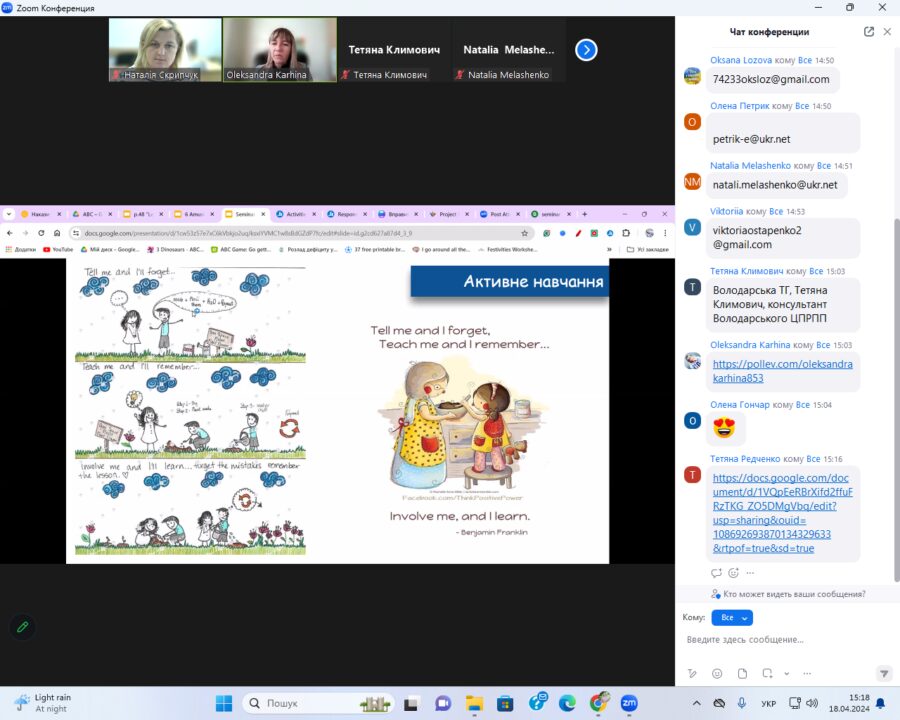The width and height of the screenshot is (900, 720).
Task: Select Тетяна Климович participant tile
Action: pos(394,50)
